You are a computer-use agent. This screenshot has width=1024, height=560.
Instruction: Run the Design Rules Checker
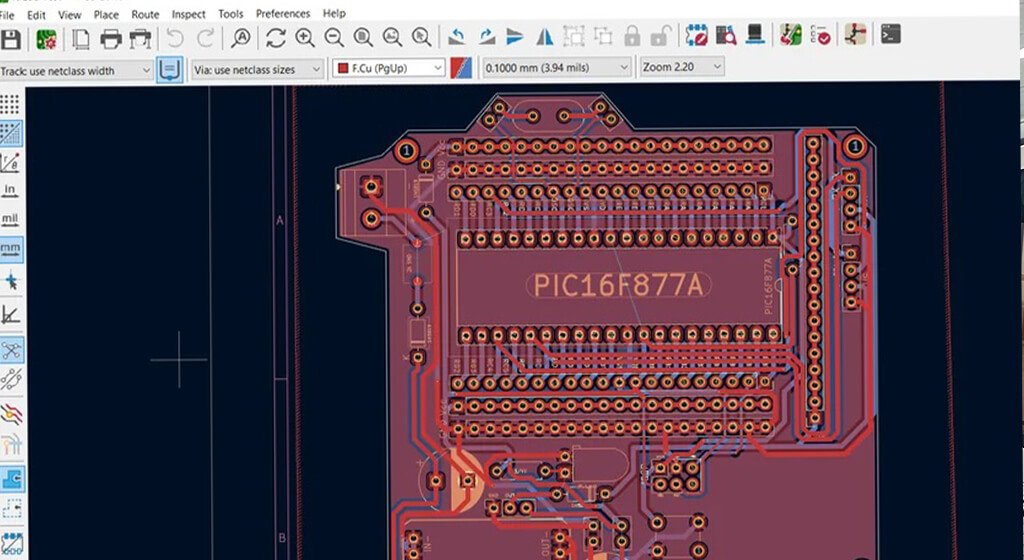tap(821, 35)
